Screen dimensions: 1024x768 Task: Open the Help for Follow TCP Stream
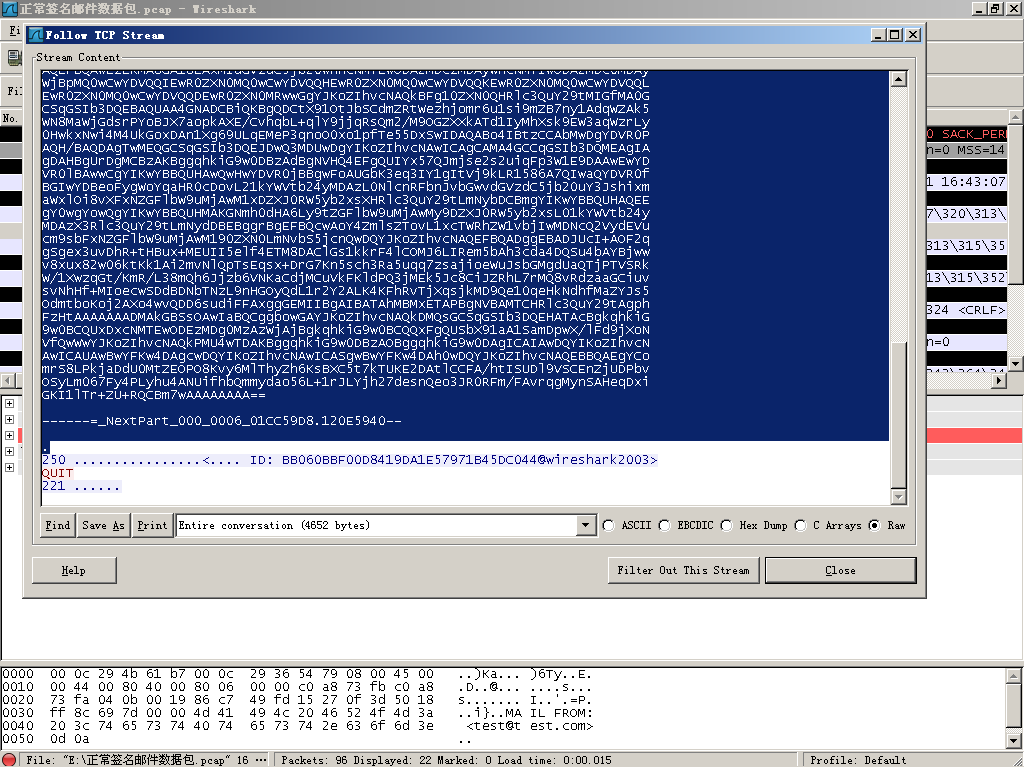click(74, 570)
